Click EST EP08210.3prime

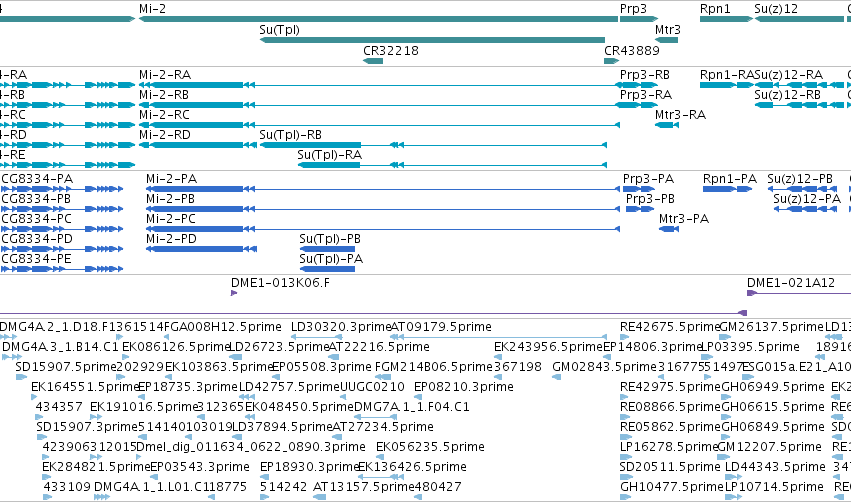(x=463, y=387)
